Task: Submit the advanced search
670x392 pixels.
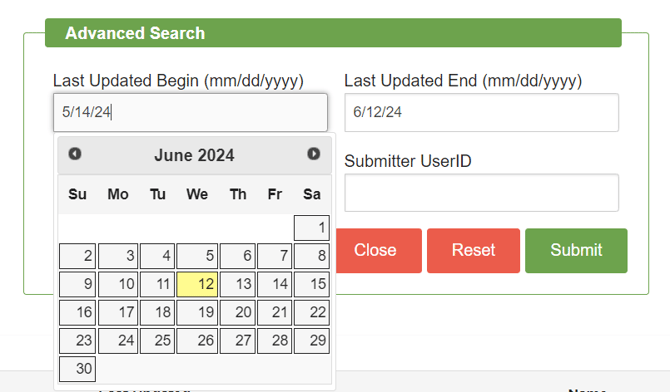Action: 576,251
